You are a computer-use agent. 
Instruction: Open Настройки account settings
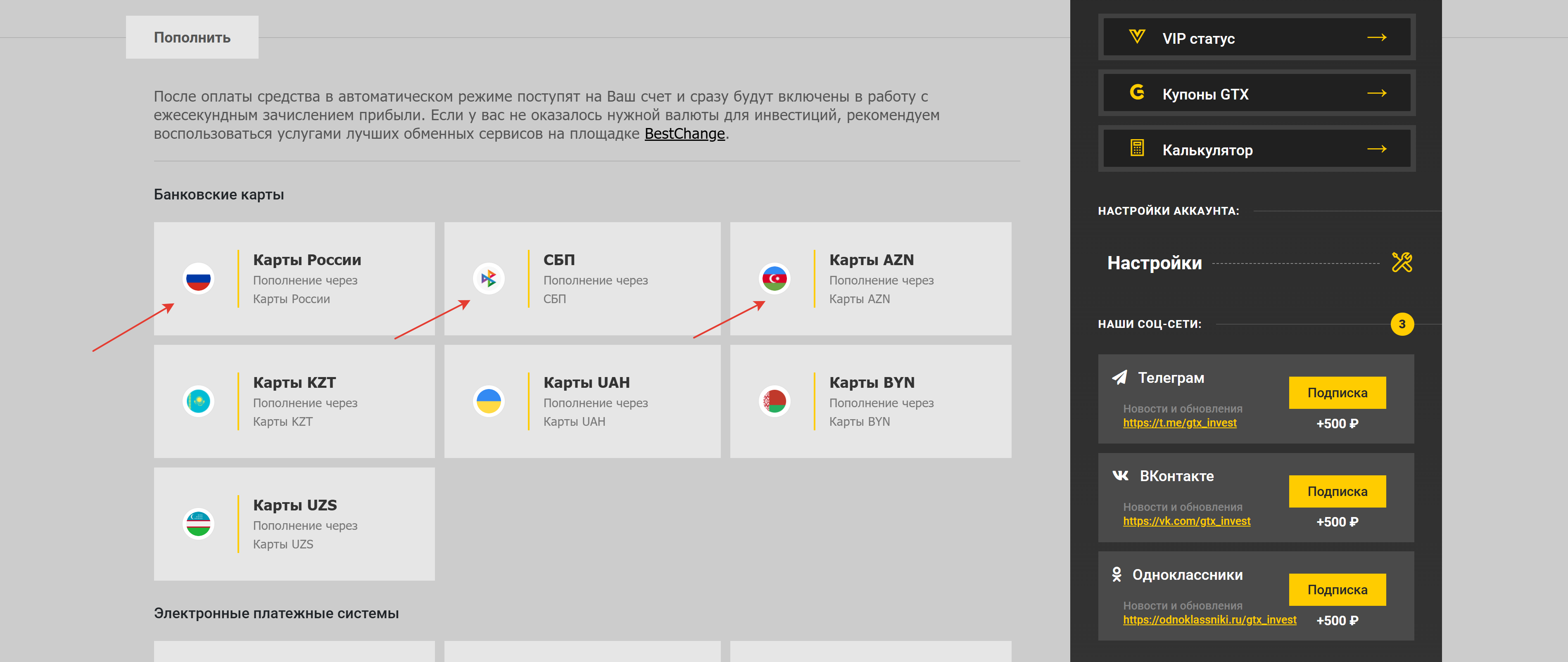tap(1259, 263)
